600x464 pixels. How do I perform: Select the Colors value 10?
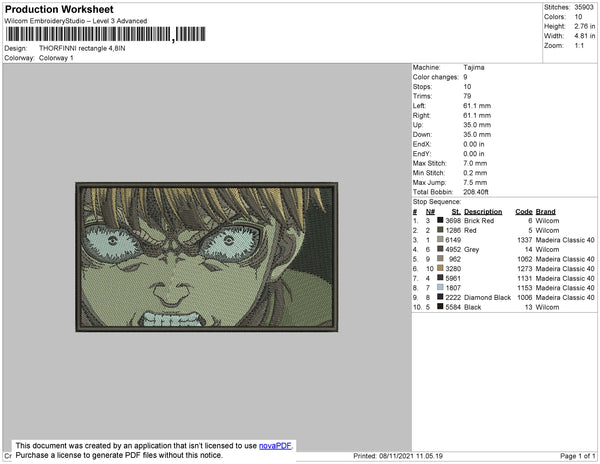578,17
